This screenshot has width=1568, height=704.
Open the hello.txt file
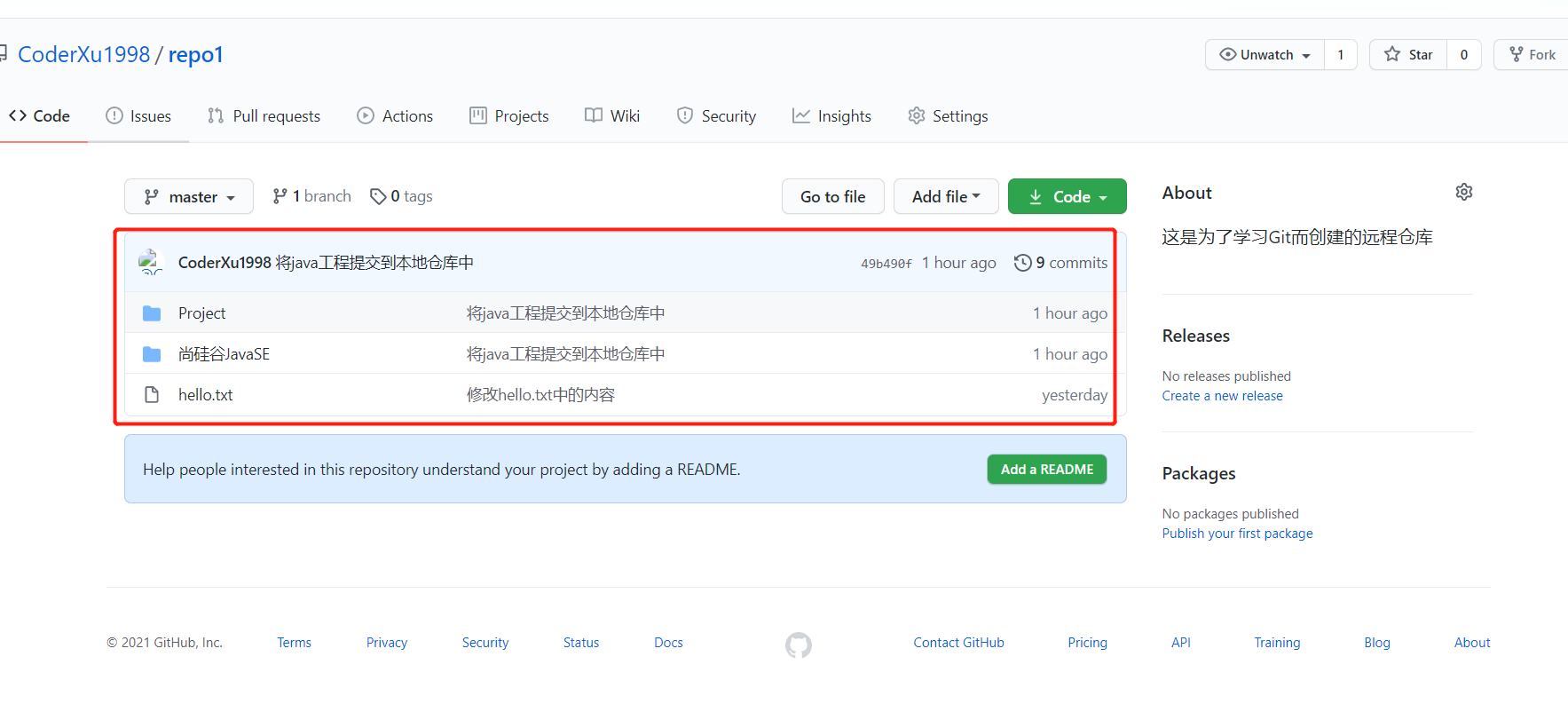point(205,395)
